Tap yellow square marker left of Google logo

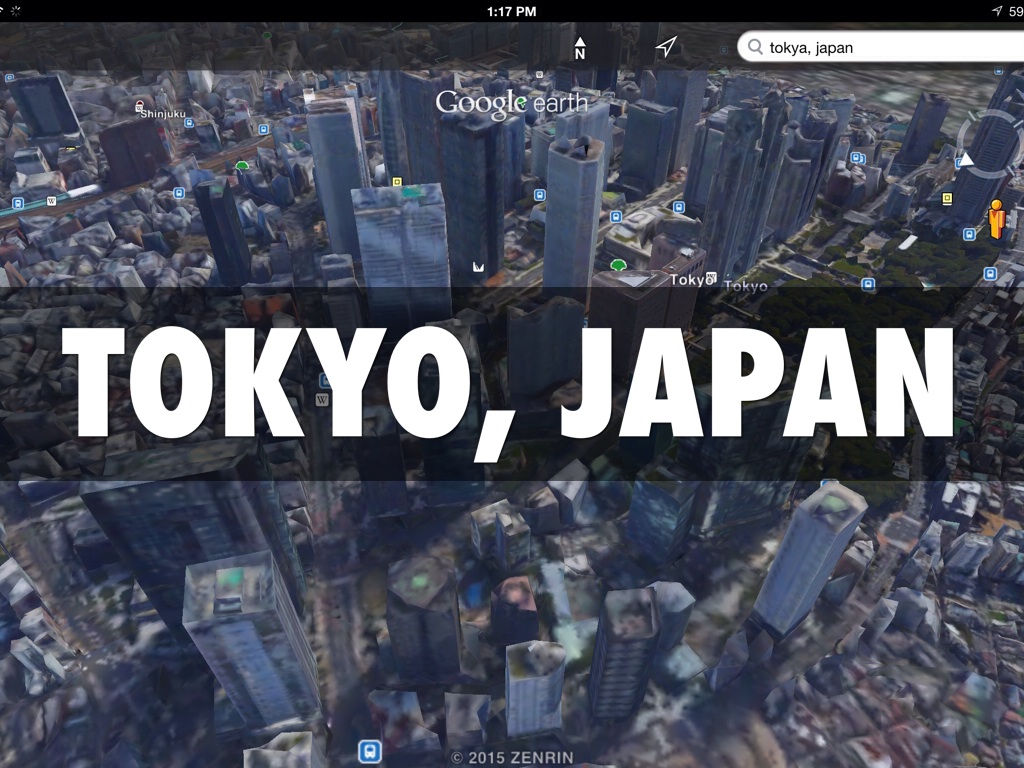point(397,182)
